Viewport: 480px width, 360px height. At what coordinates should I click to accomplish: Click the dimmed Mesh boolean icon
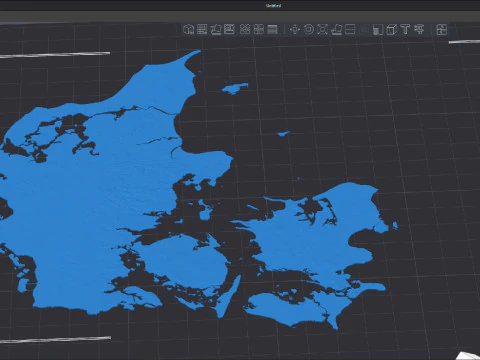364,29
